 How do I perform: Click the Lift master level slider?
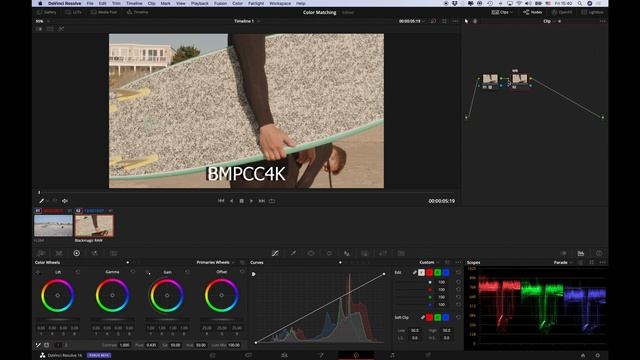[58, 320]
